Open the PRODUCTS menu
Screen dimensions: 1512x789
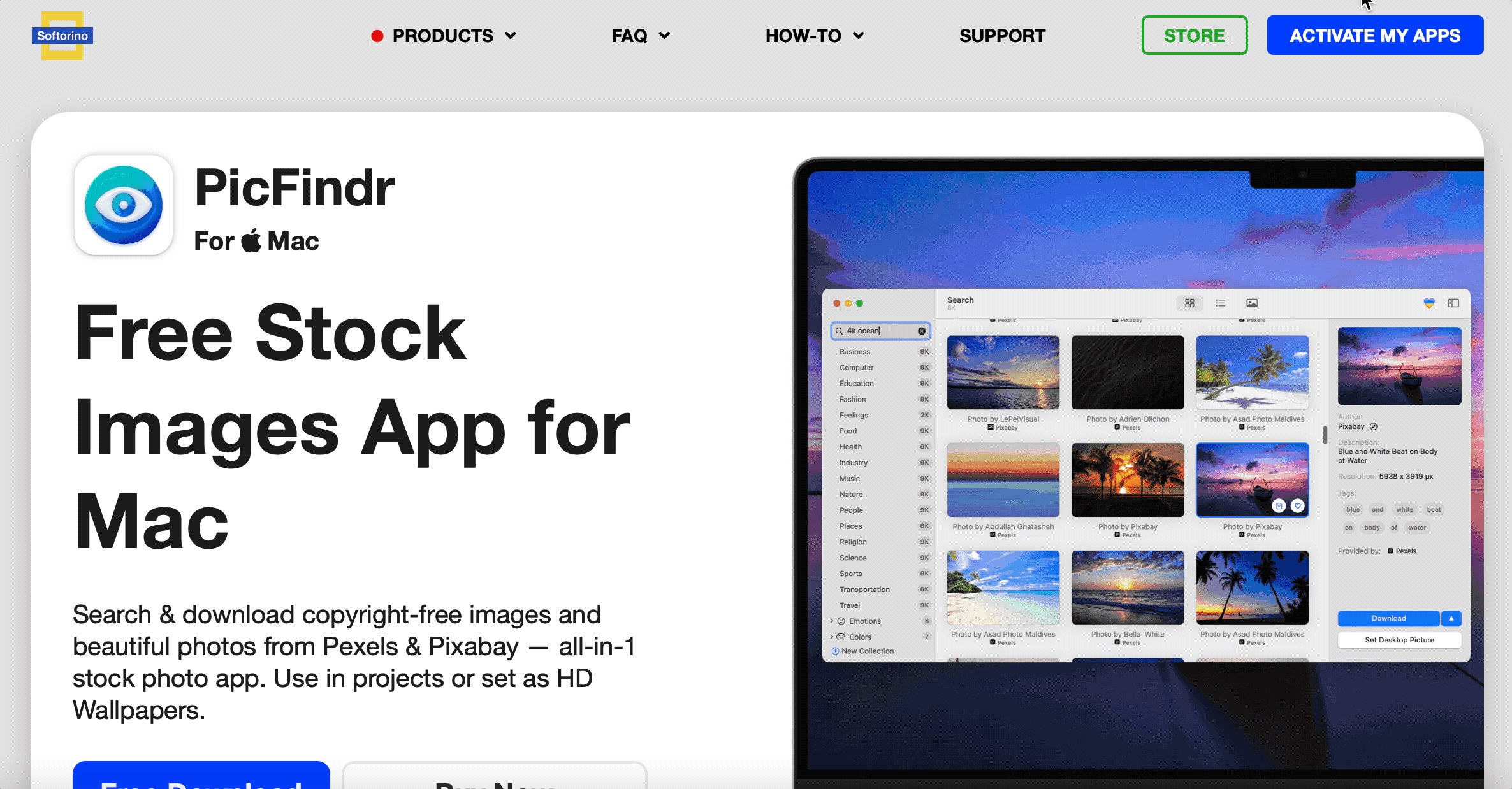click(x=444, y=36)
